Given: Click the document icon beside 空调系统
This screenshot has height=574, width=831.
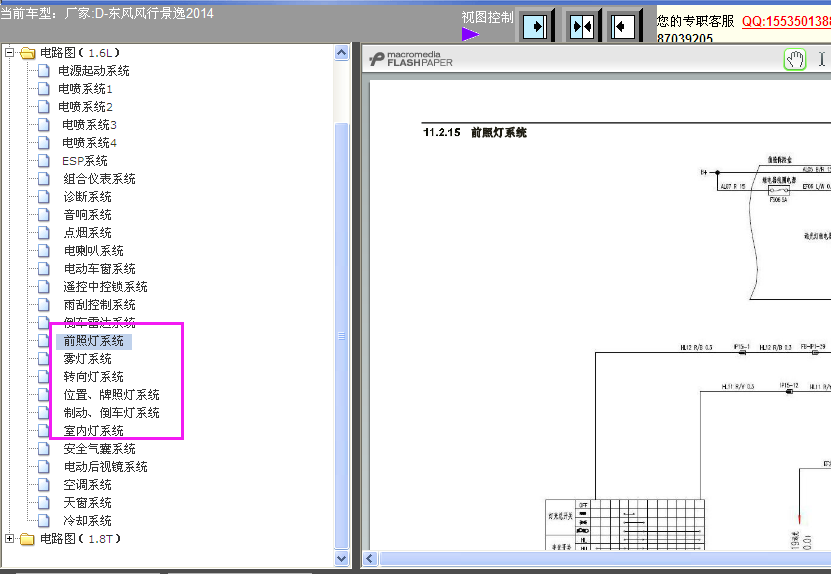Looking at the screenshot, I should click(44, 485).
